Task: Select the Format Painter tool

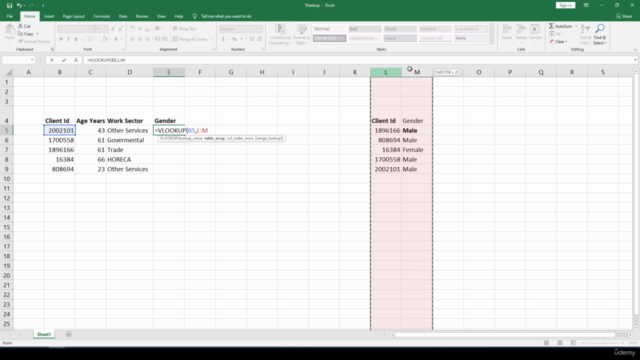Action: pos(34,42)
